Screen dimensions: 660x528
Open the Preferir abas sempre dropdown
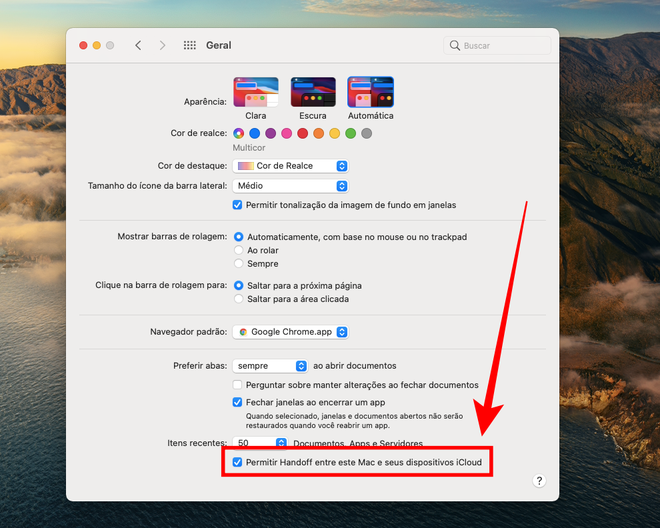[270, 366]
